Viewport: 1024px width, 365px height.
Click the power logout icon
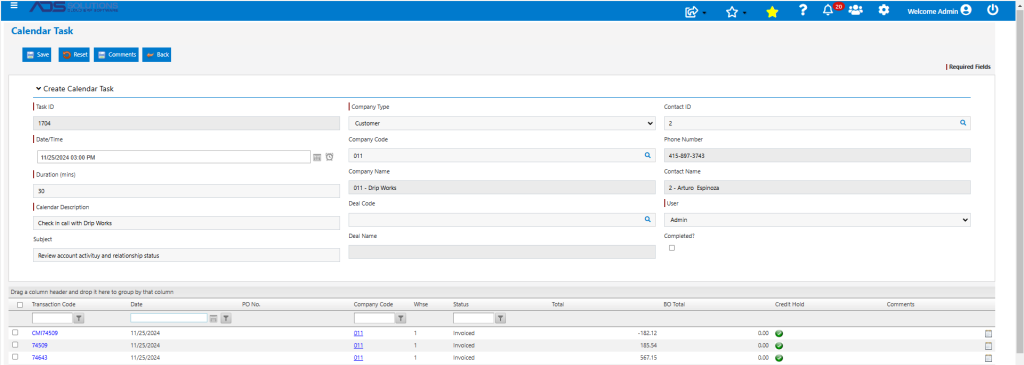pyautogui.click(x=992, y=10)
